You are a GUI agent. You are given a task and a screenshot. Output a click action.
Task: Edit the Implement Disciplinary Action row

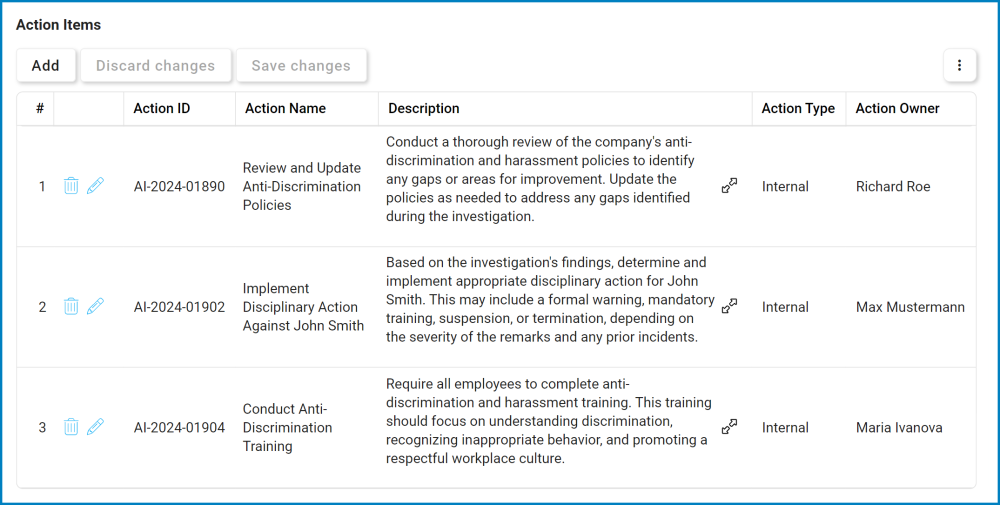[x=95, y=307]
